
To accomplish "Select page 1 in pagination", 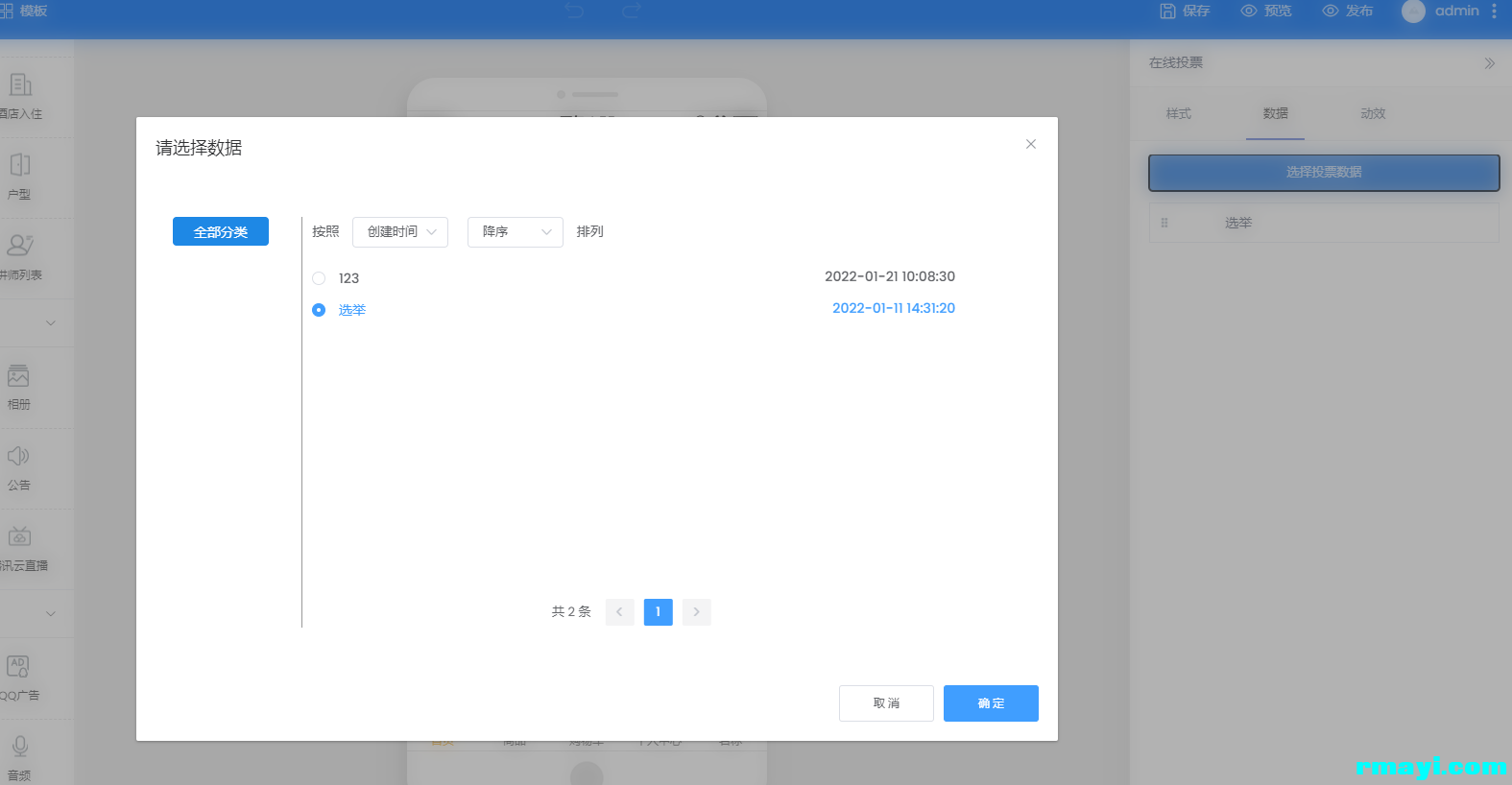I will [659, 612].
